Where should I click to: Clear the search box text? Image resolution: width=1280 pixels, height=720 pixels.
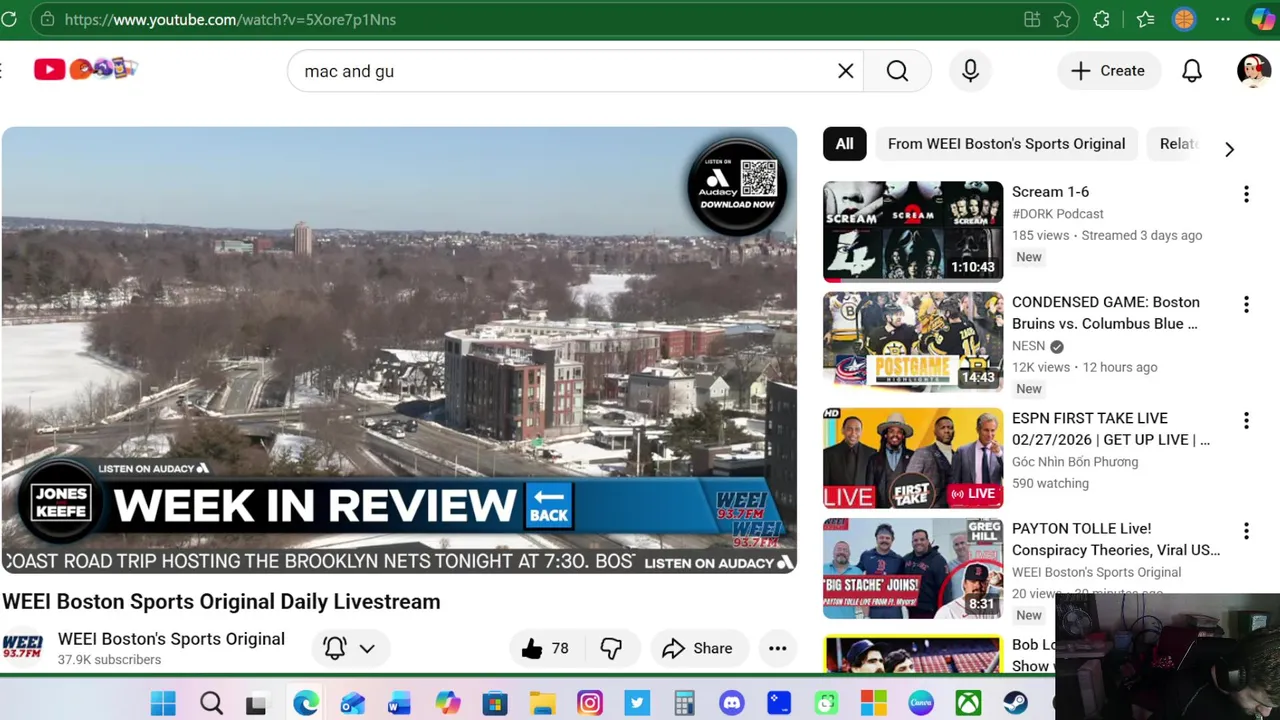845,71
